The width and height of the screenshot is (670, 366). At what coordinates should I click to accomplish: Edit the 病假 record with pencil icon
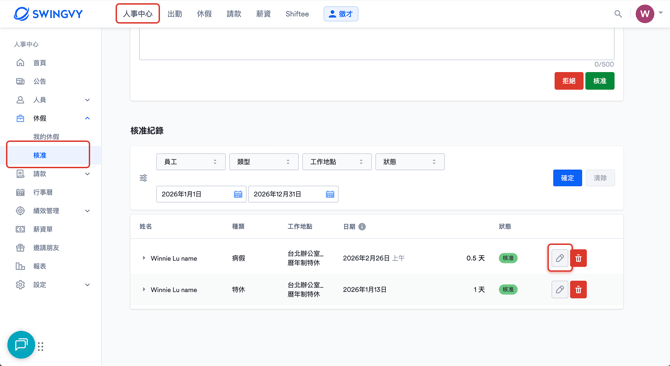pos(560,258)
